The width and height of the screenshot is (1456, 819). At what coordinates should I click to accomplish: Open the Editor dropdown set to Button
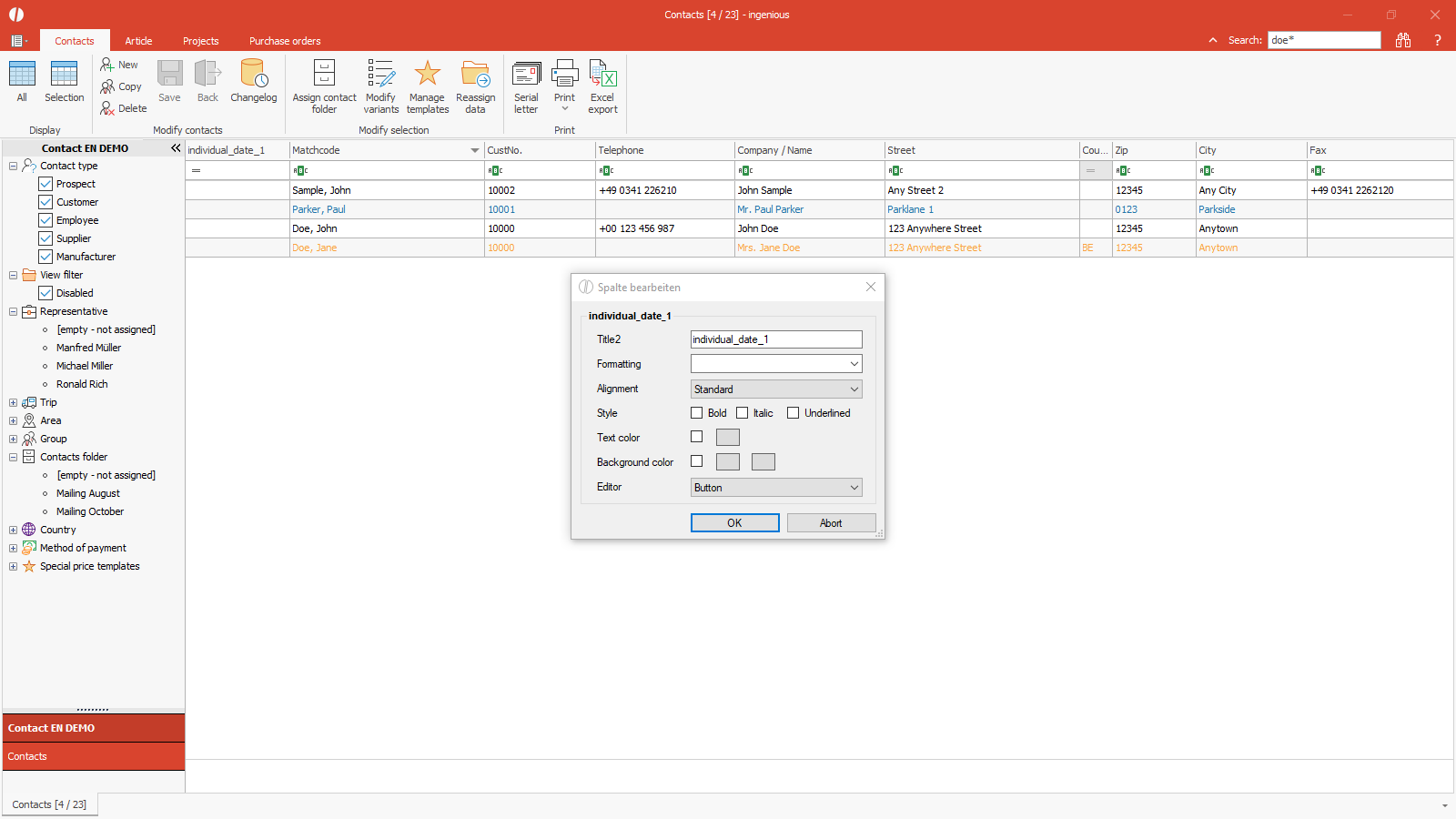[x=775, y=488]
